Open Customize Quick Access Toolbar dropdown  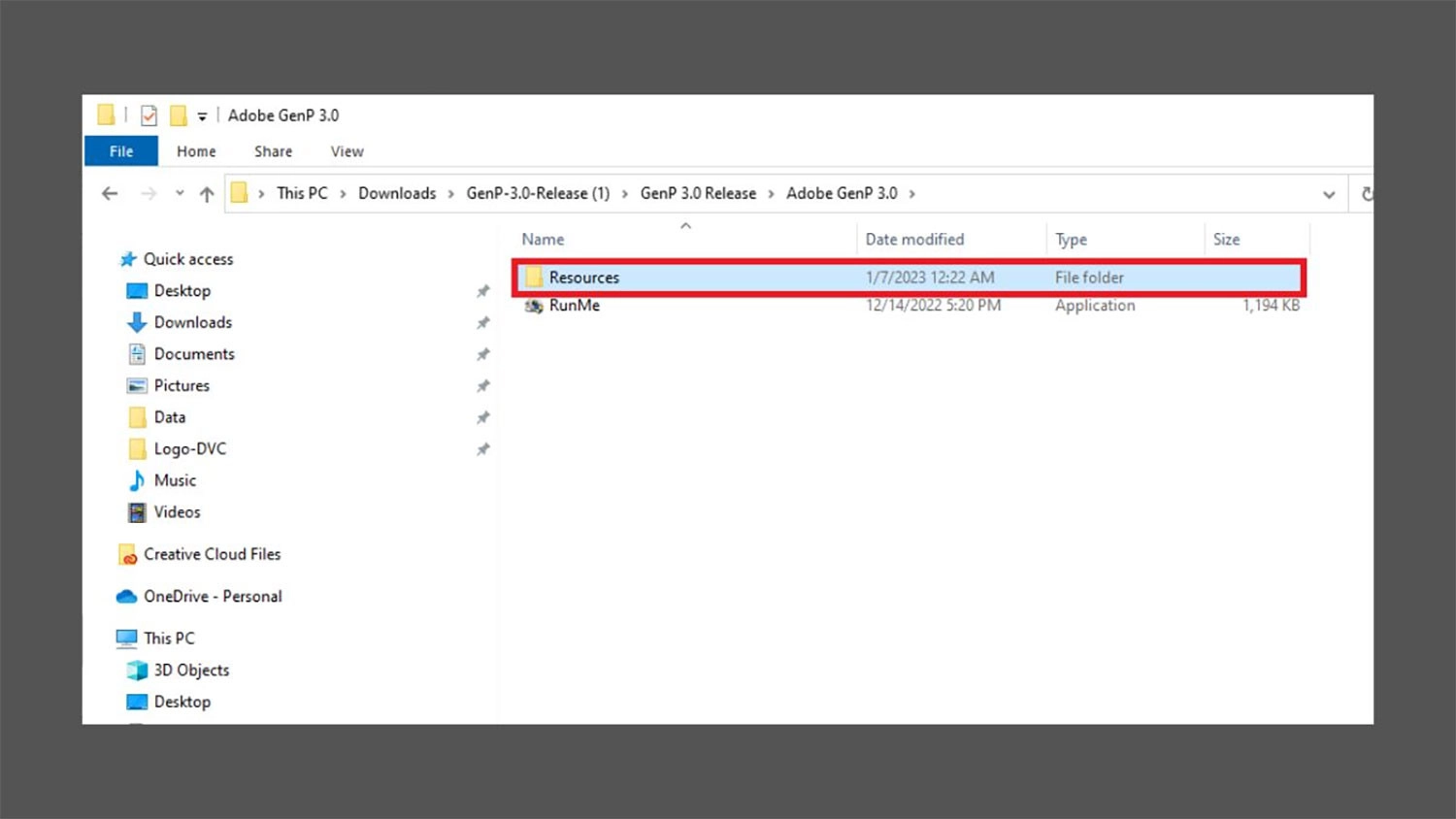[202, 116]
